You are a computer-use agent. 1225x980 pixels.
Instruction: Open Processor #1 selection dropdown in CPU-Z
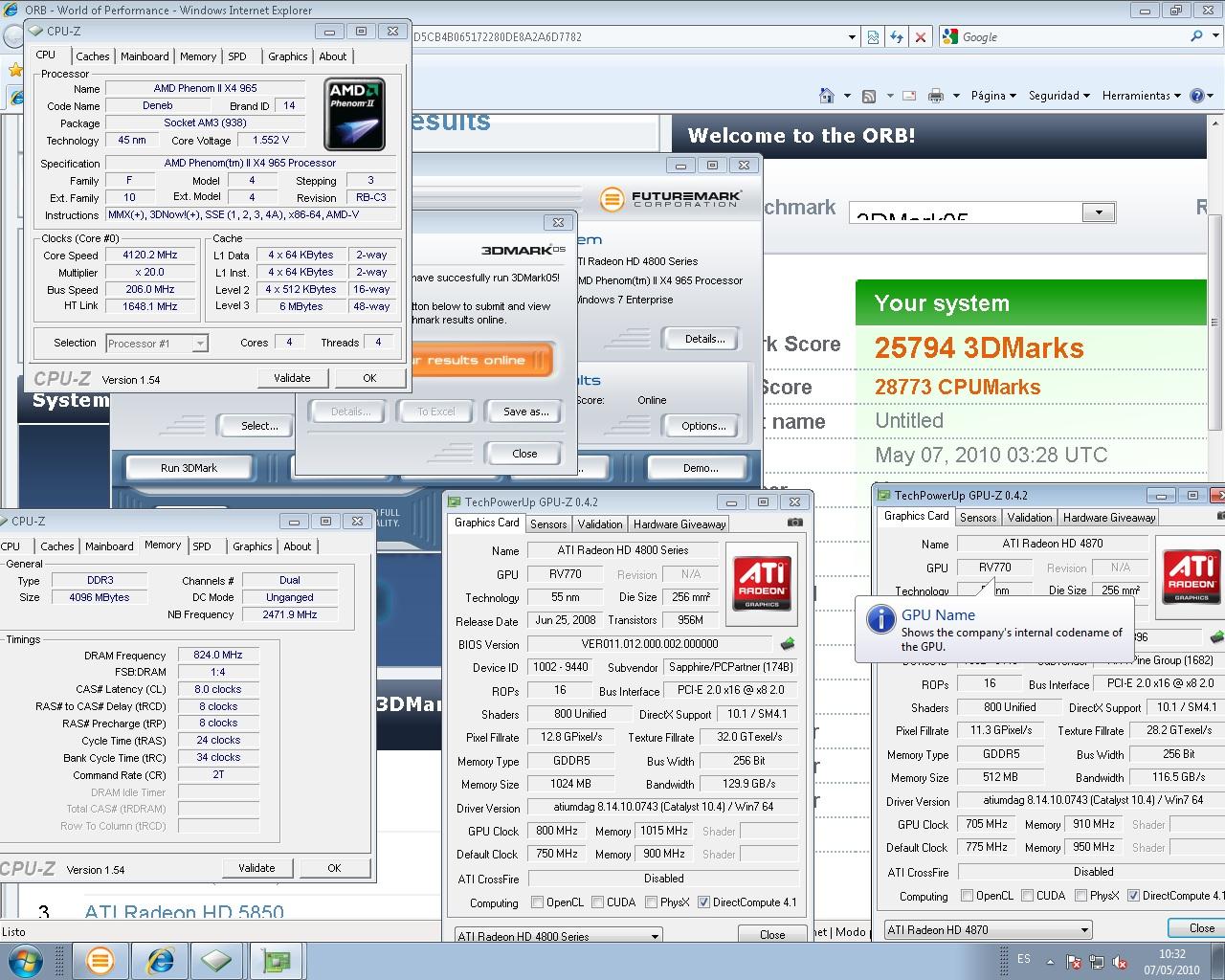[199, 344]
